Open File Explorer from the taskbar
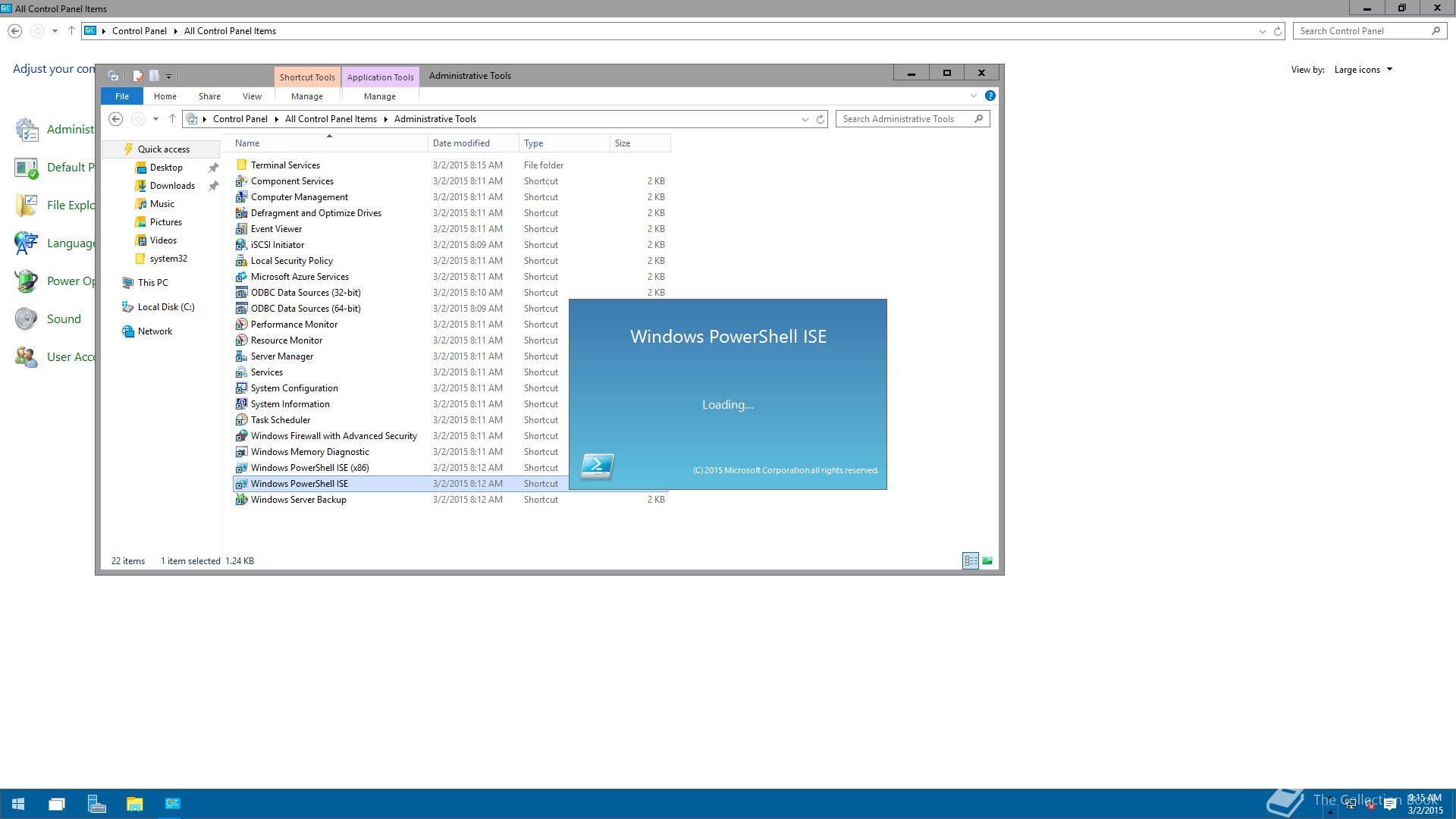This screenshot has height=819, width=1456. point(134,804)
